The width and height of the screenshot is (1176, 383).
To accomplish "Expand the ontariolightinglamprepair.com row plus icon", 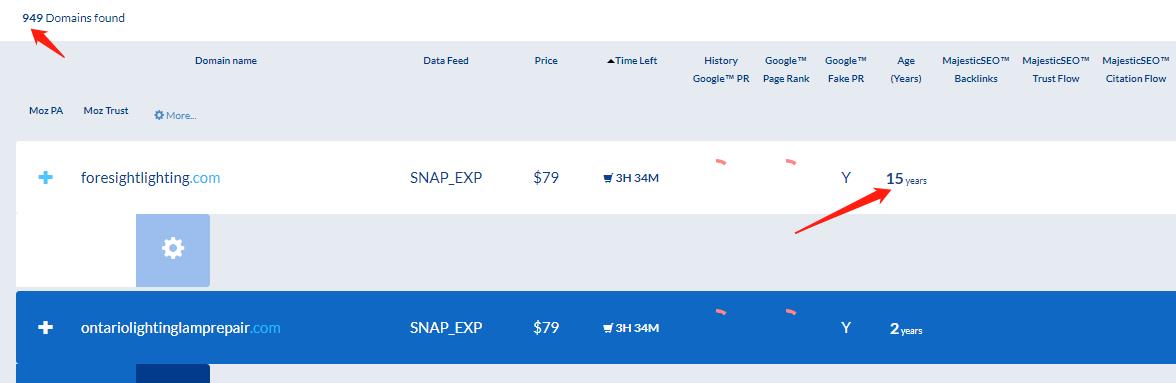I will click(46, 328).
